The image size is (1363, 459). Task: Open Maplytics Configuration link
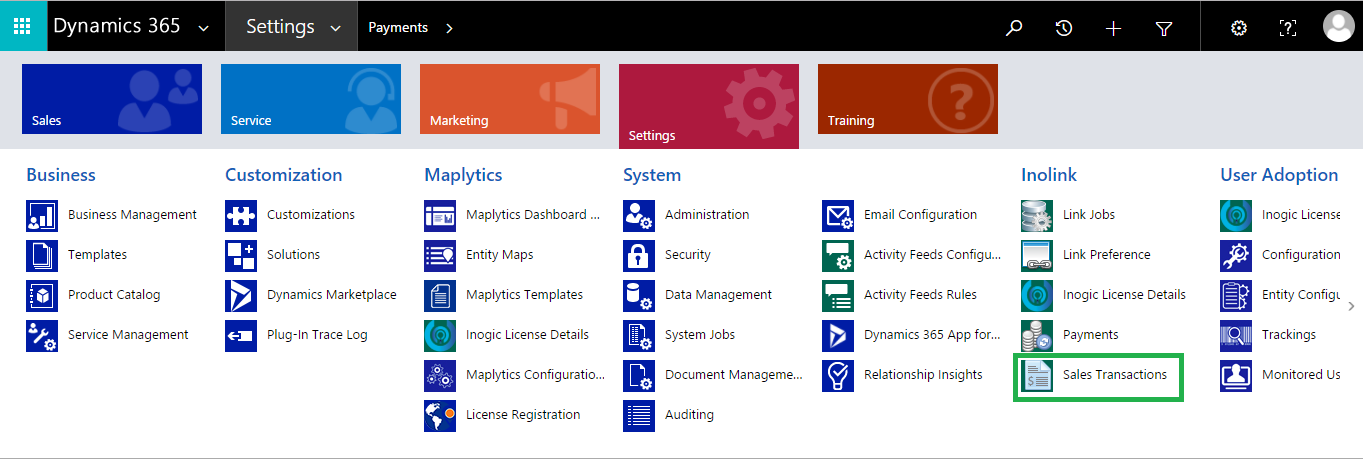(535, 375)
